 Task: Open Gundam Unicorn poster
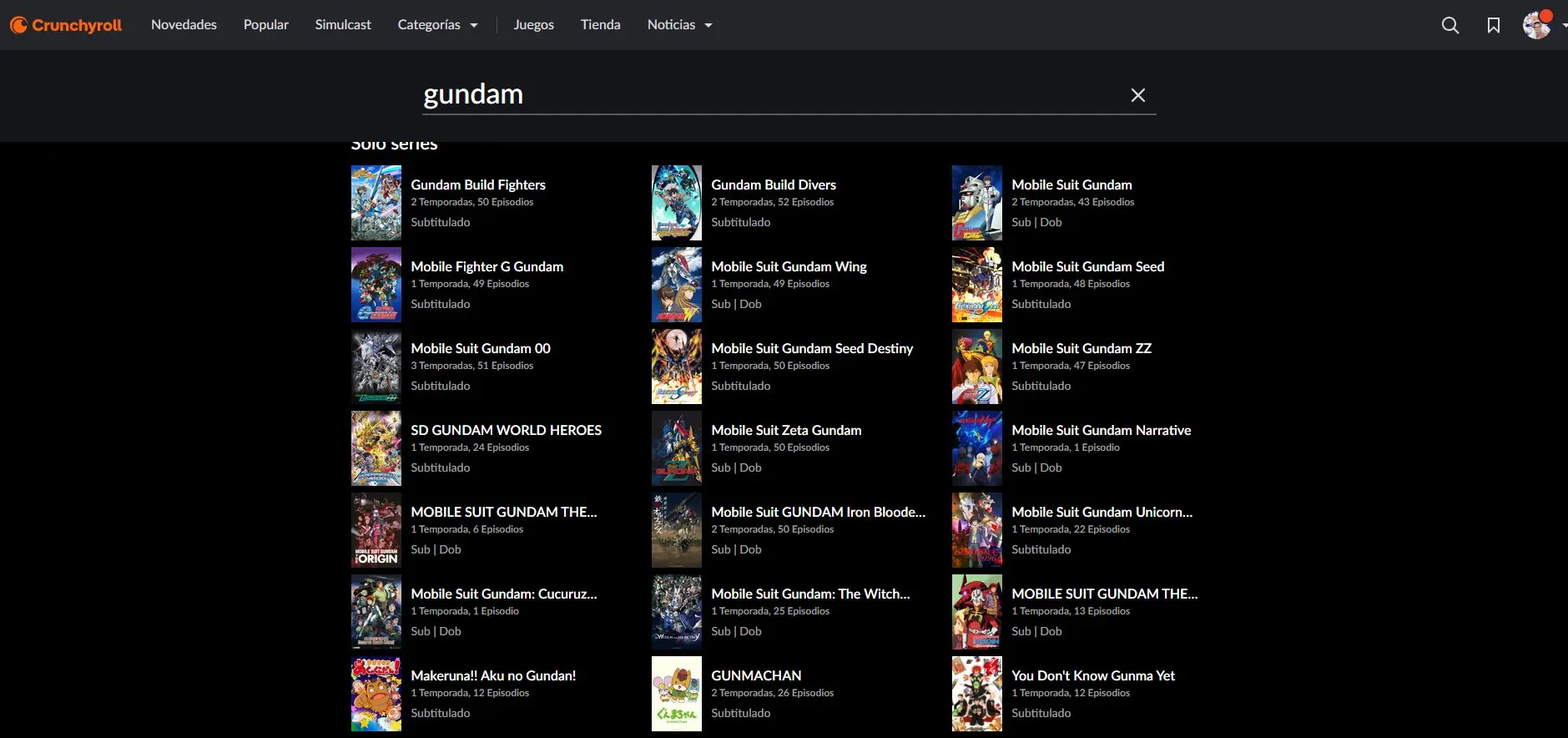977,530
